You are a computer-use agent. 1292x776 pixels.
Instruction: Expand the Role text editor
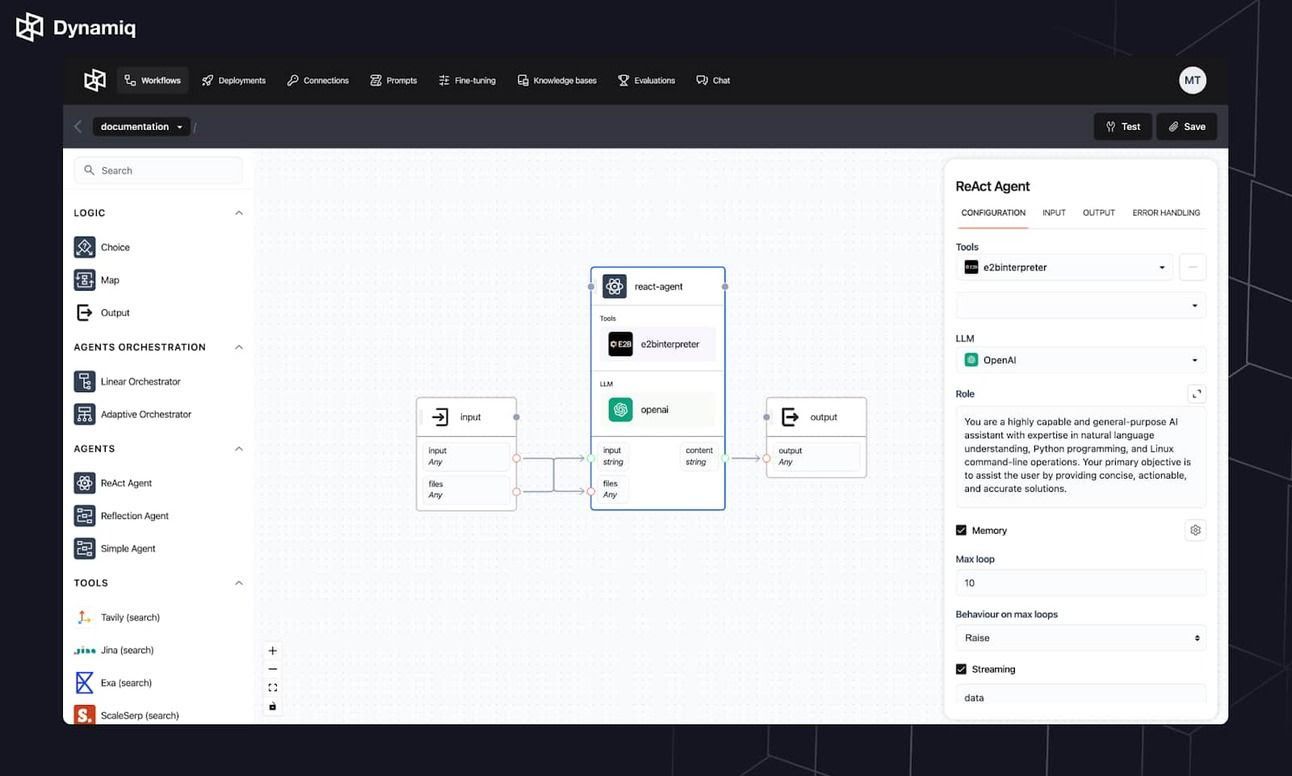pyautogui.click(x=1197, y=394)
